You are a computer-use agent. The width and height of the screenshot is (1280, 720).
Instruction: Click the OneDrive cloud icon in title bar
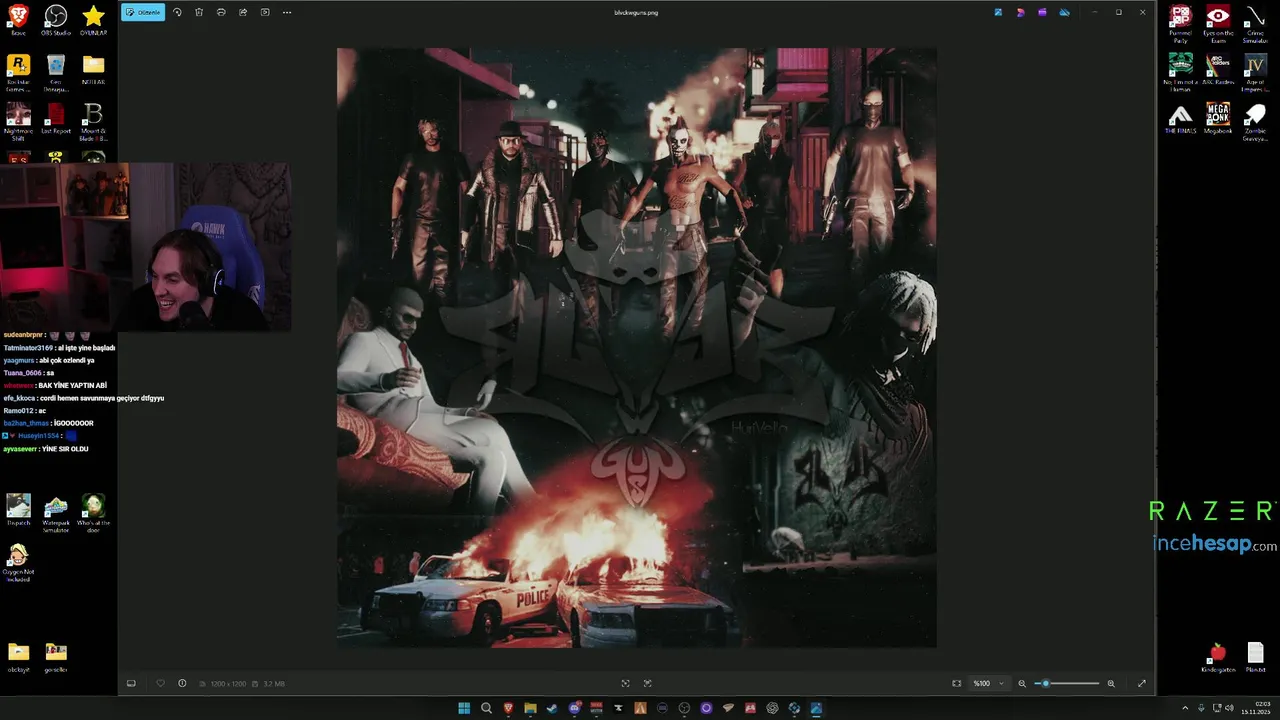pyautogui.click(x=1064, y=12)
